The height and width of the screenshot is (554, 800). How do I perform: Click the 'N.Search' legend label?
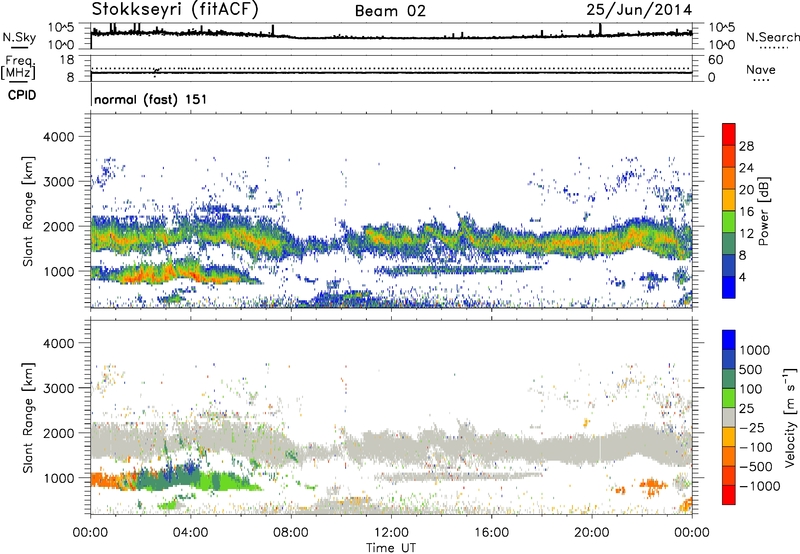(x=772, y=37)
